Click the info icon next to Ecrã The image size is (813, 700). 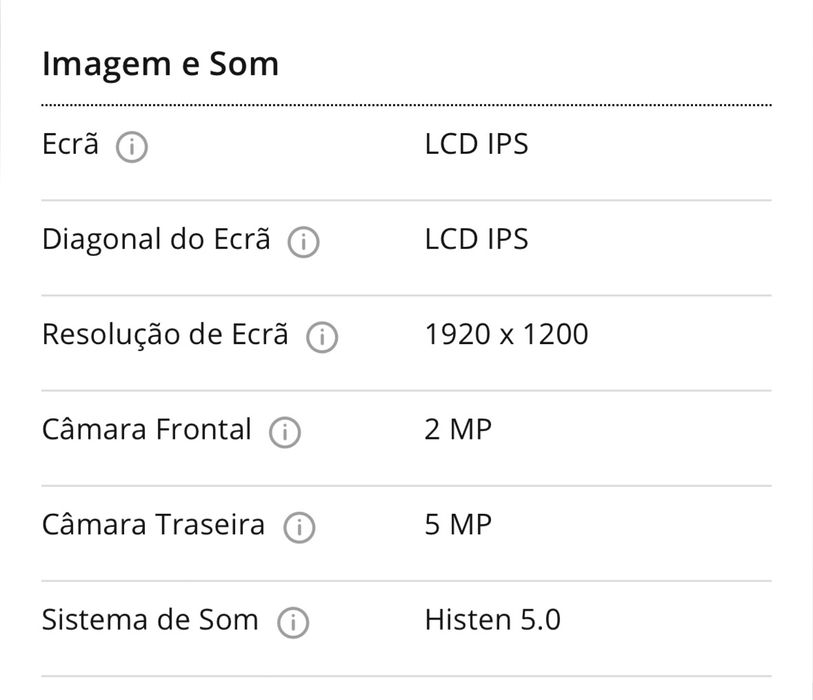pos(131,147)
